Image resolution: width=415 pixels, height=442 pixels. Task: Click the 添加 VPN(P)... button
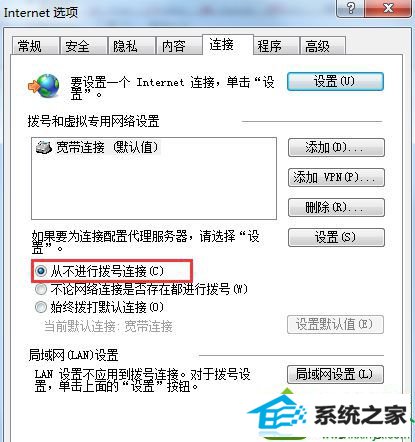coord(336,177)
